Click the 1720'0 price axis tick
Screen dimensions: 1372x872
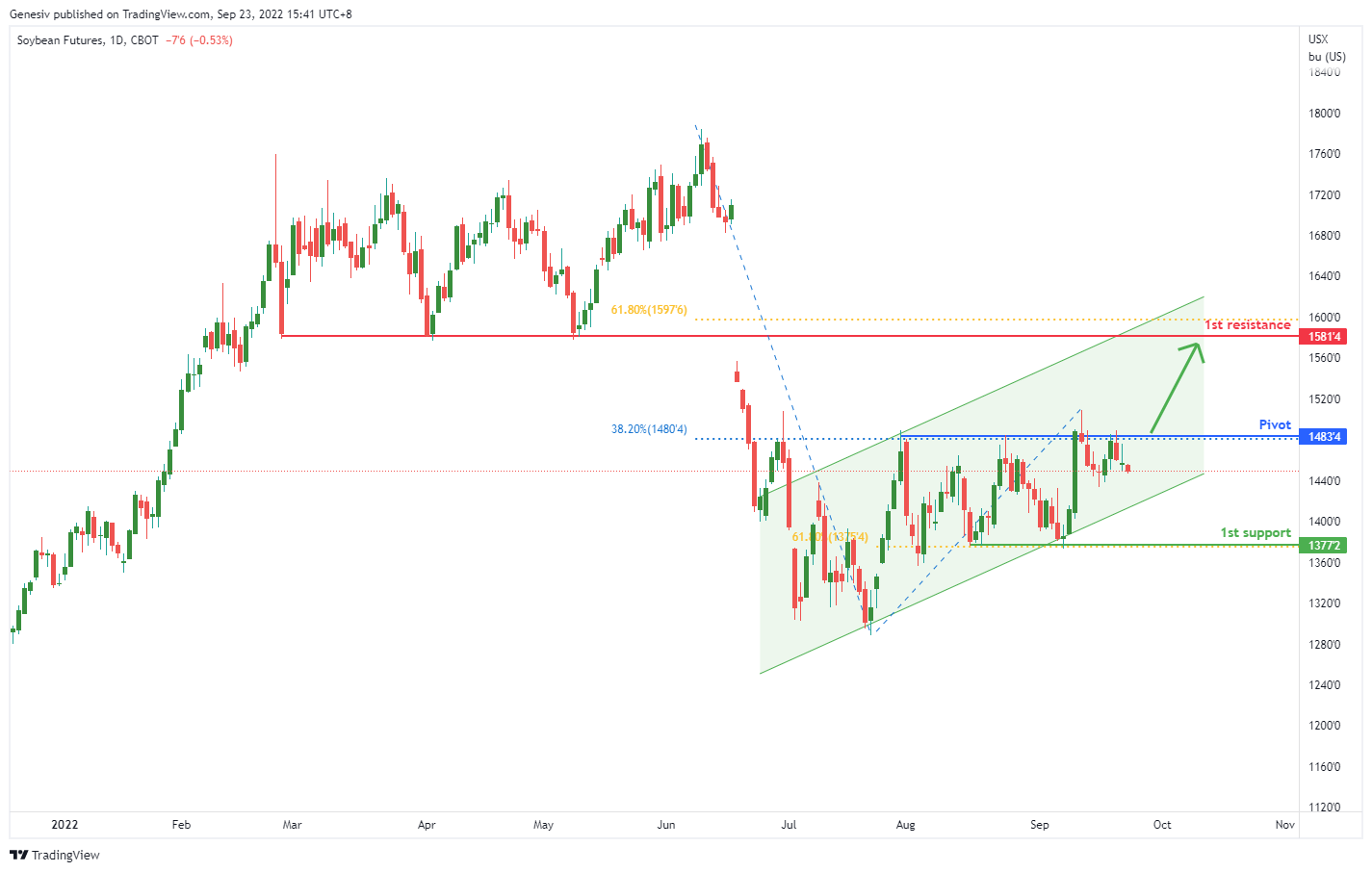[1325, 195]
